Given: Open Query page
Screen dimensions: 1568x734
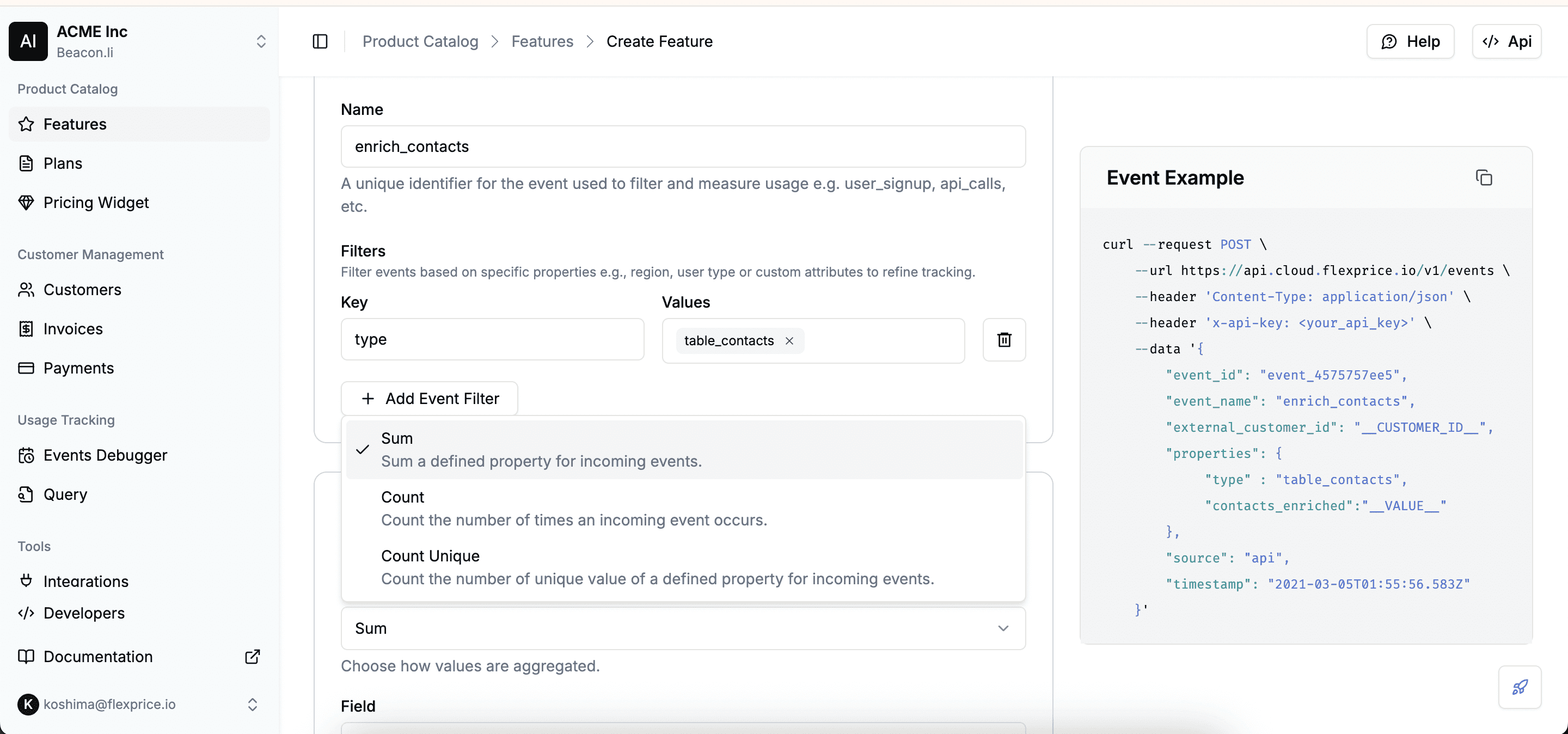Looking at the screenshot, I should (x=139, y=494).
